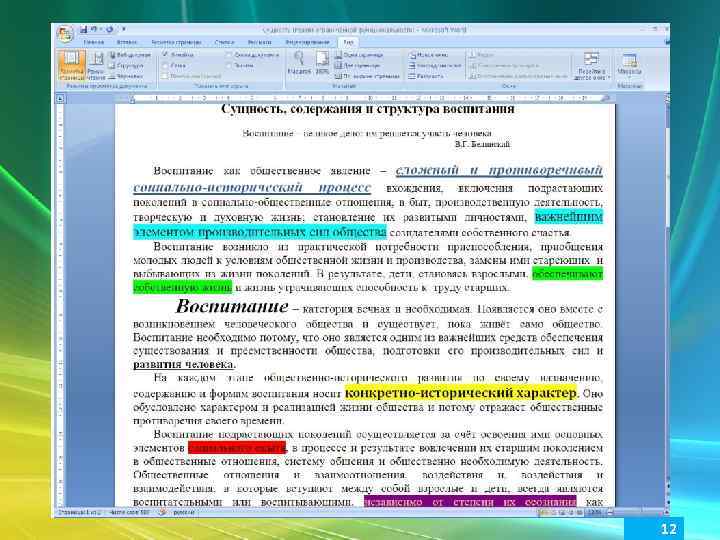720x540 pixels.
Task: Open the Вставка ribbon tab
Action: pyautogui.click(x=126, y=42)
